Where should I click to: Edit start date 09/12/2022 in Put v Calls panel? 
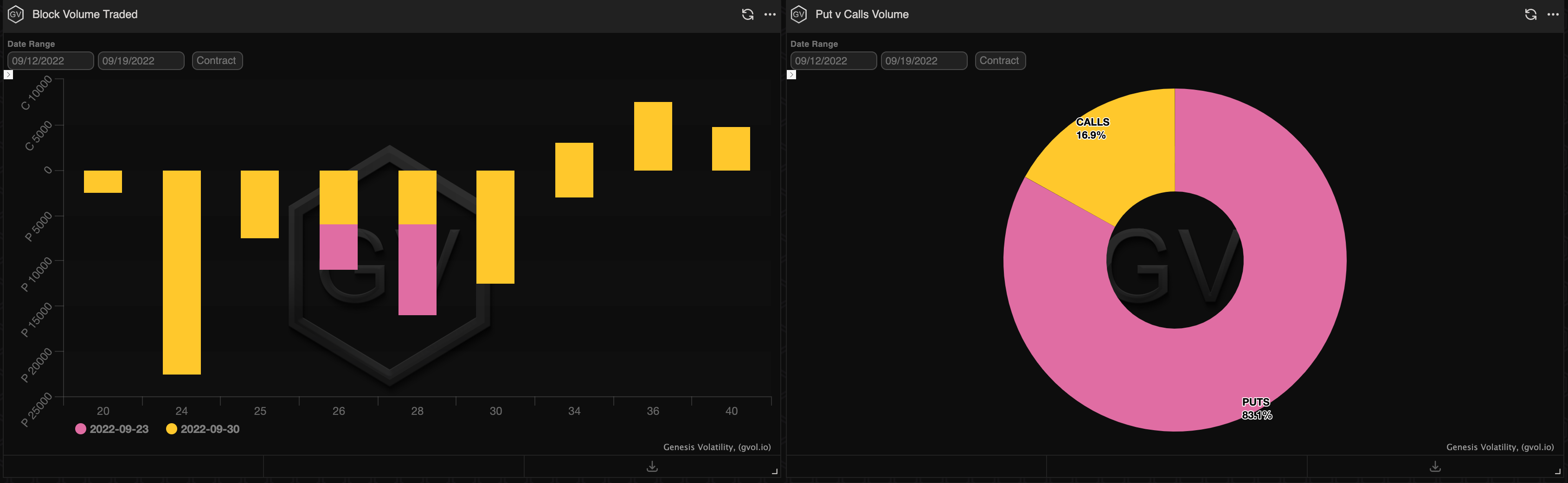pyautogui.click(x=833, y=61)
